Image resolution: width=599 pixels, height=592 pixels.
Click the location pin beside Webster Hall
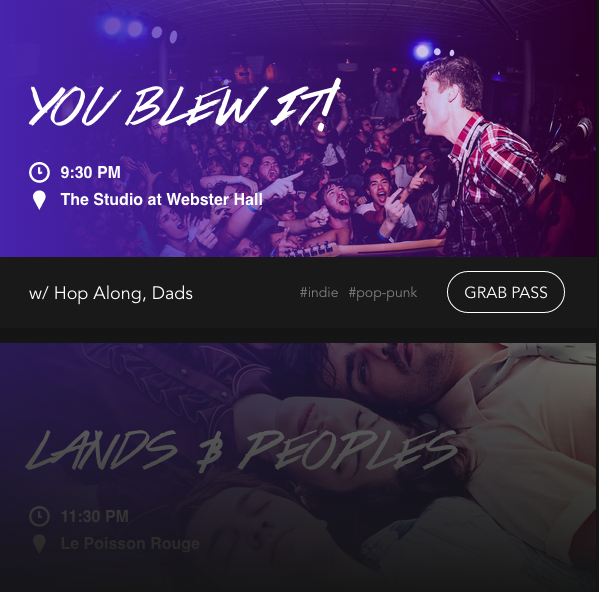tap(39, 200)
